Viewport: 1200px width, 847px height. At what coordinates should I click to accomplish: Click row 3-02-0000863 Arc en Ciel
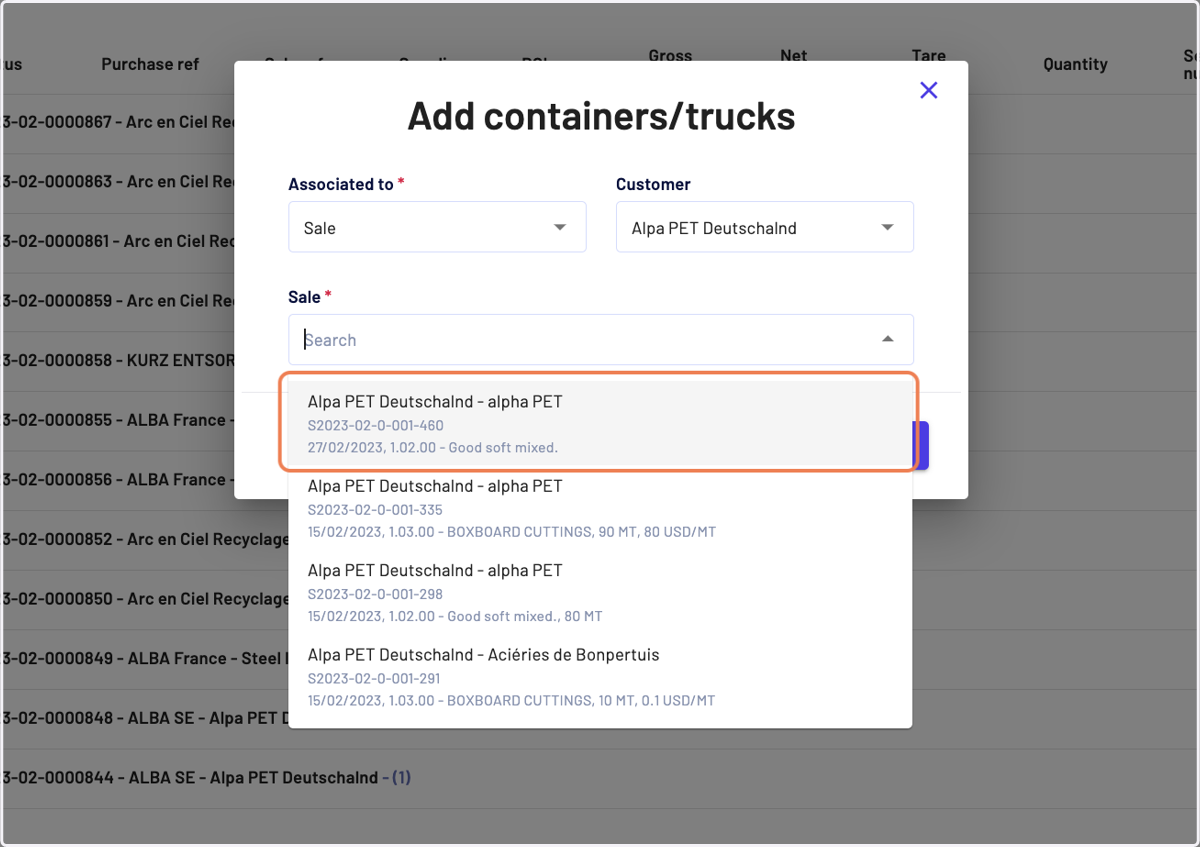point(119,182)
